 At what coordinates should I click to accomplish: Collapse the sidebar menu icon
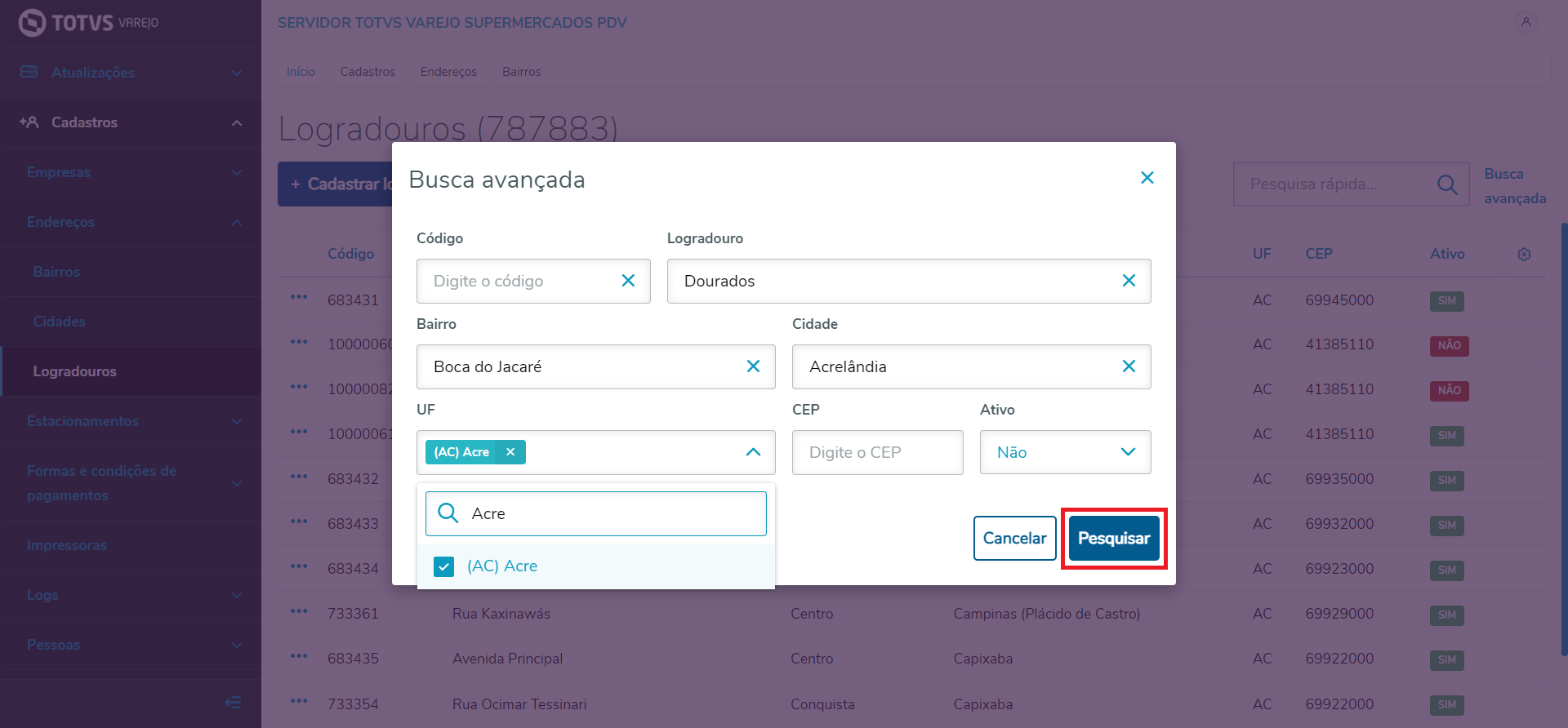pos(233,703)
